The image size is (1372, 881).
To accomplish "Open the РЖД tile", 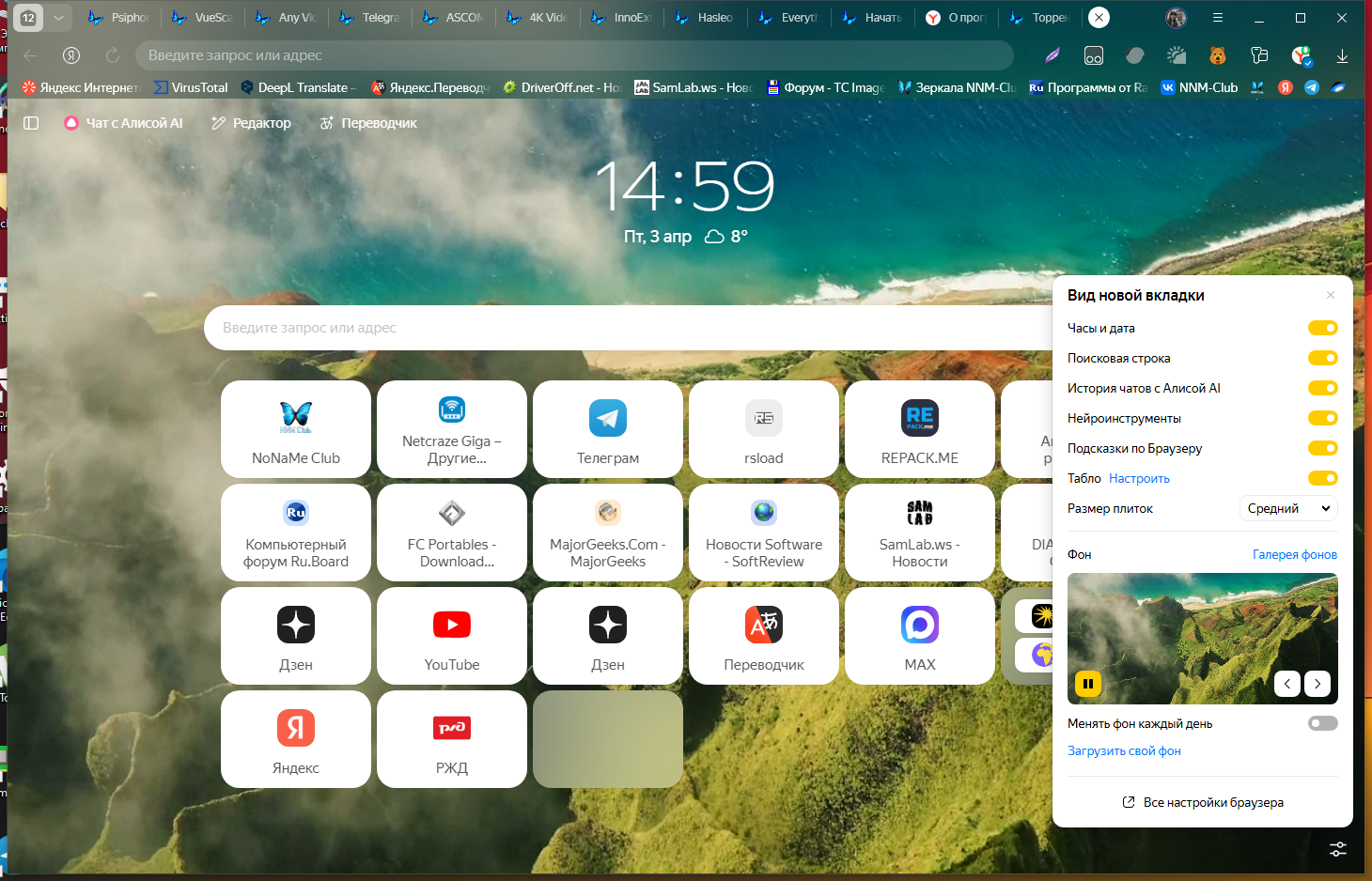I will [x=452, y=739].
